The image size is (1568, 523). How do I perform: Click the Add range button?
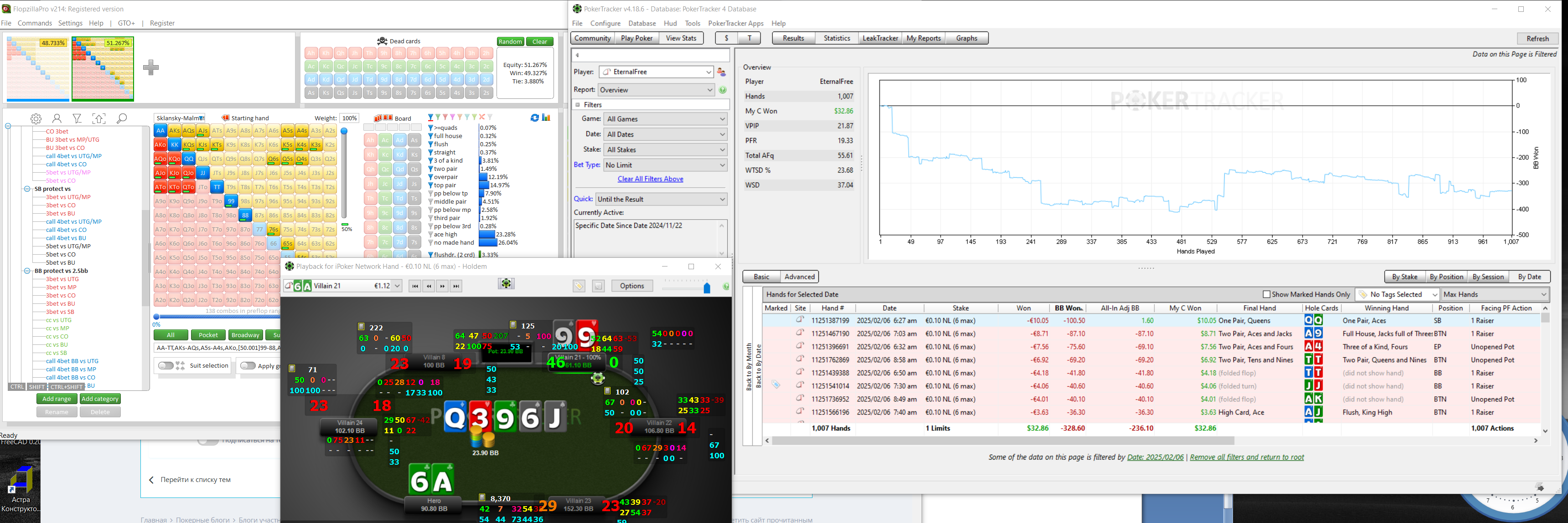point(57,399)
